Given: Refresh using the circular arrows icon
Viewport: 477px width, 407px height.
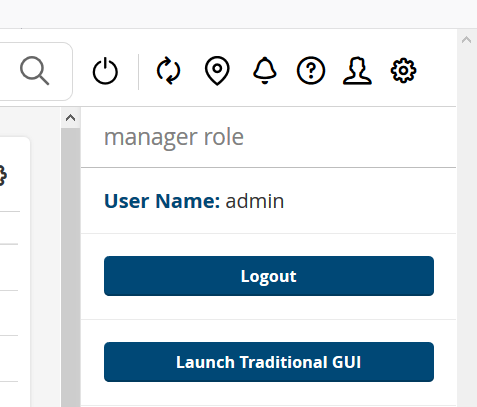Looking at the screenshot, I should tap(168, 71).
